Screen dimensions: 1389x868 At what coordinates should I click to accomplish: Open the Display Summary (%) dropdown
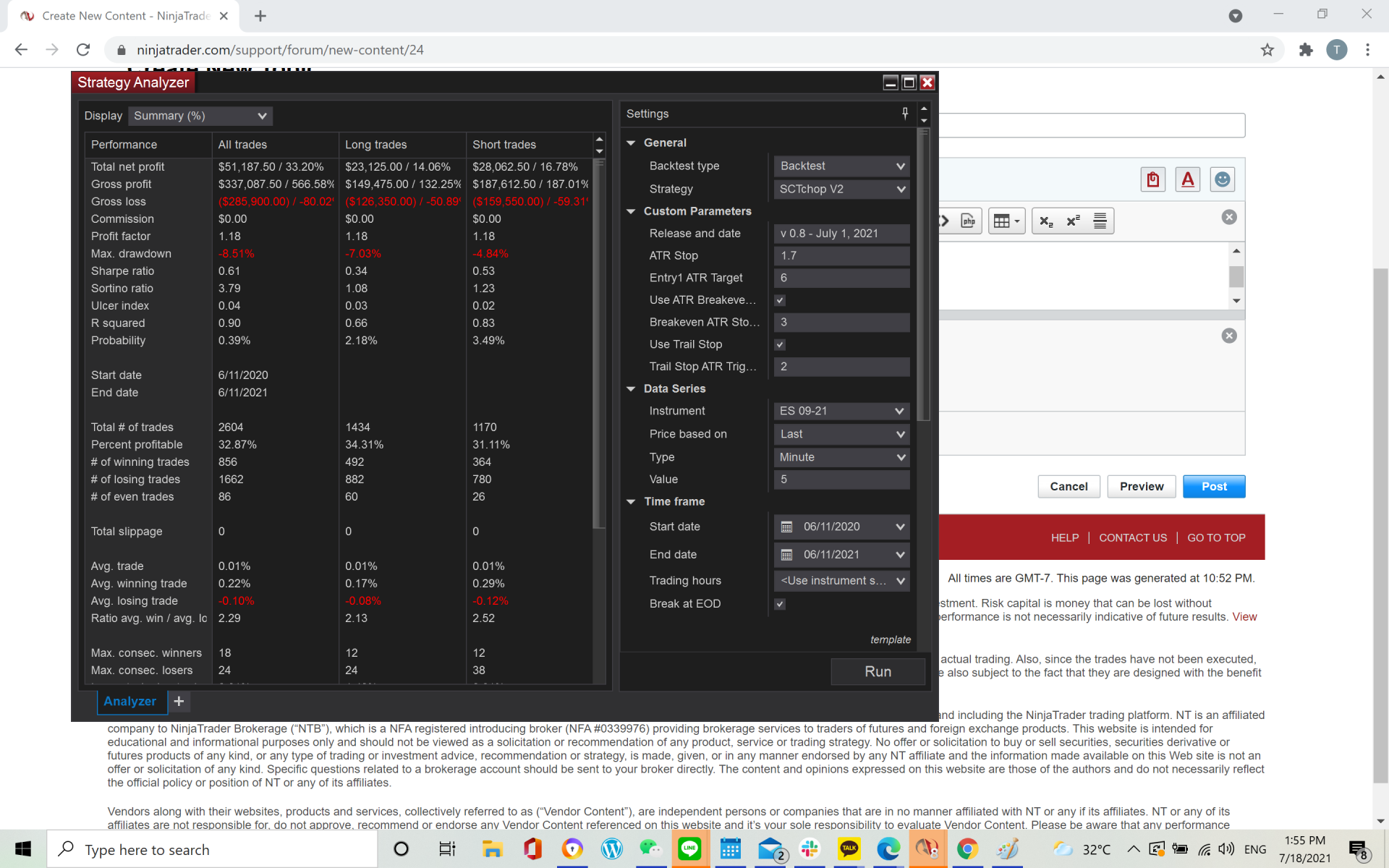200,116
